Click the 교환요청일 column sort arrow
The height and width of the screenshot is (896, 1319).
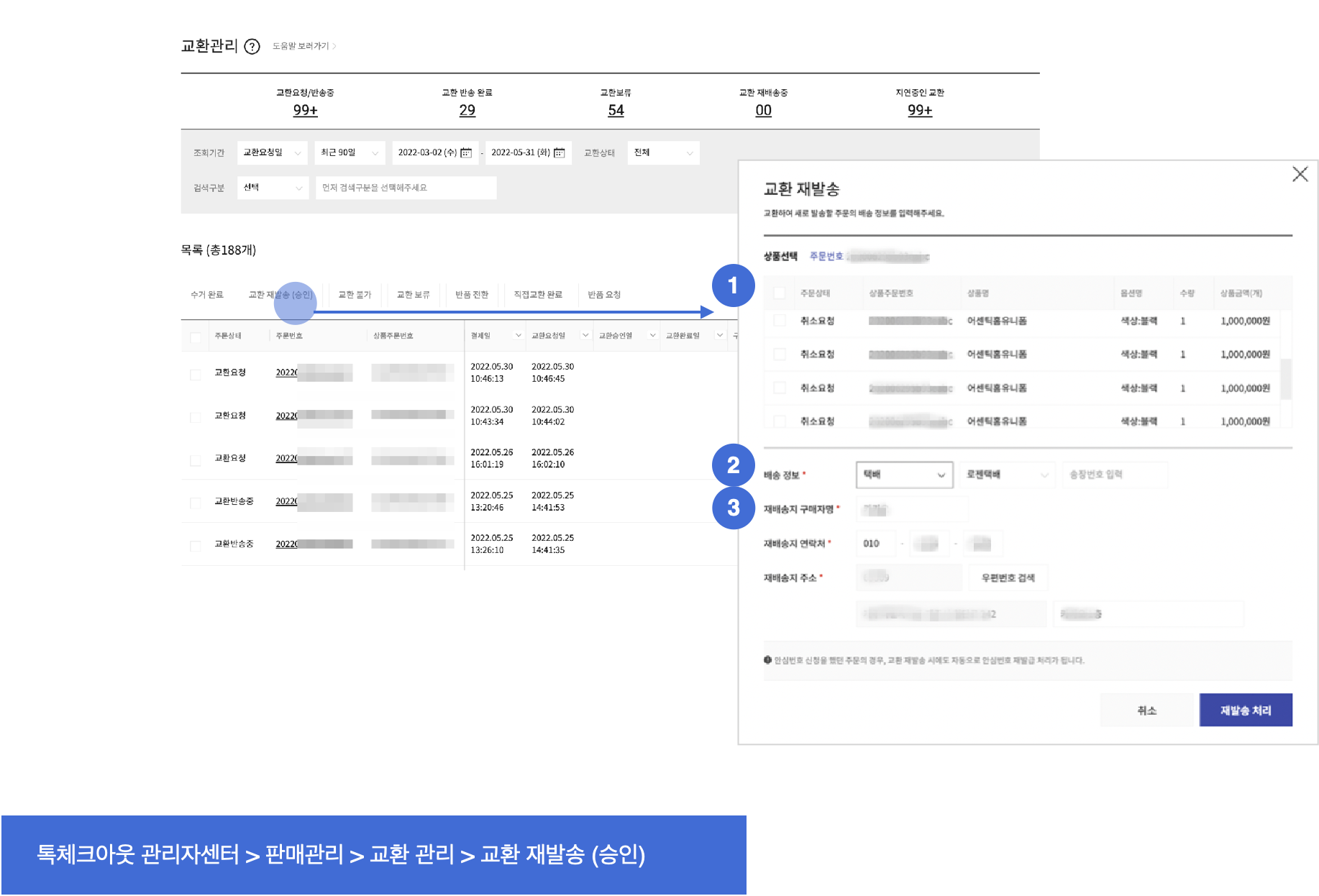coord(585,336)
